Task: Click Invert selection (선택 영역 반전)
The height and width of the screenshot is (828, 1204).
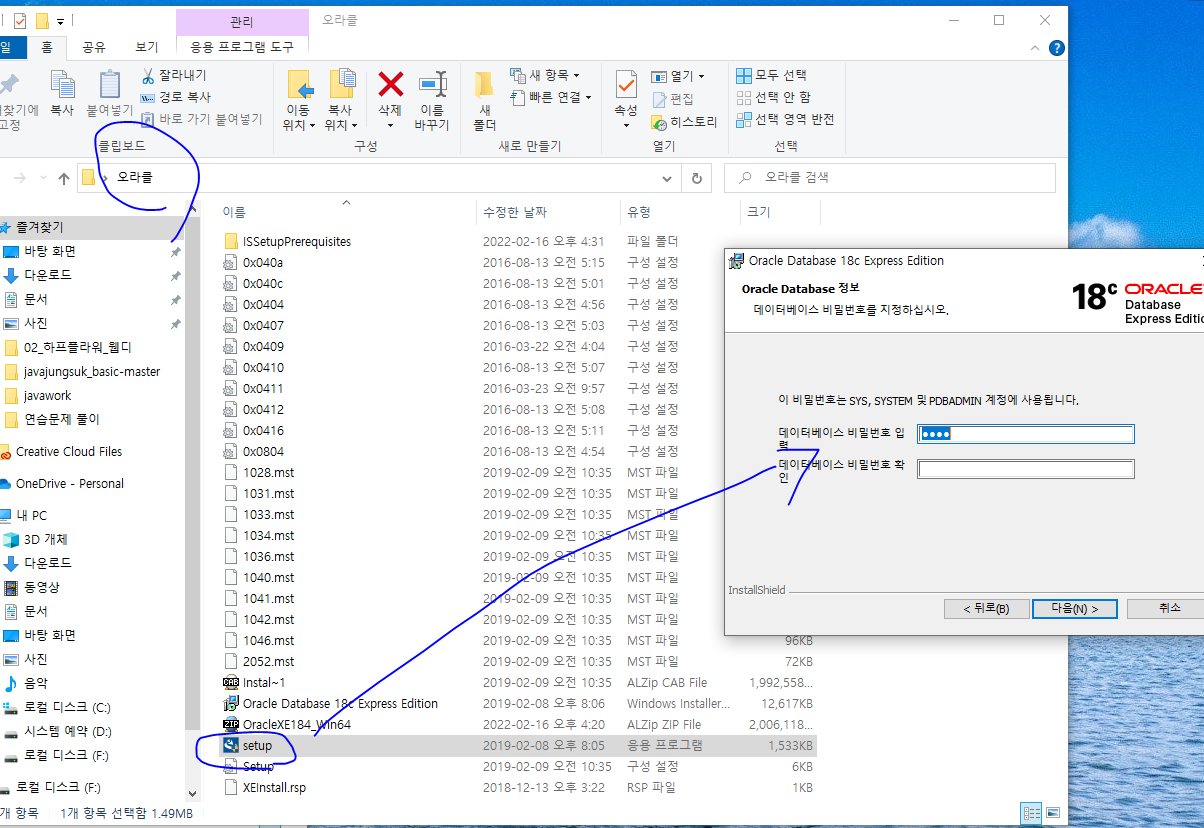Action: coord(785,119)
